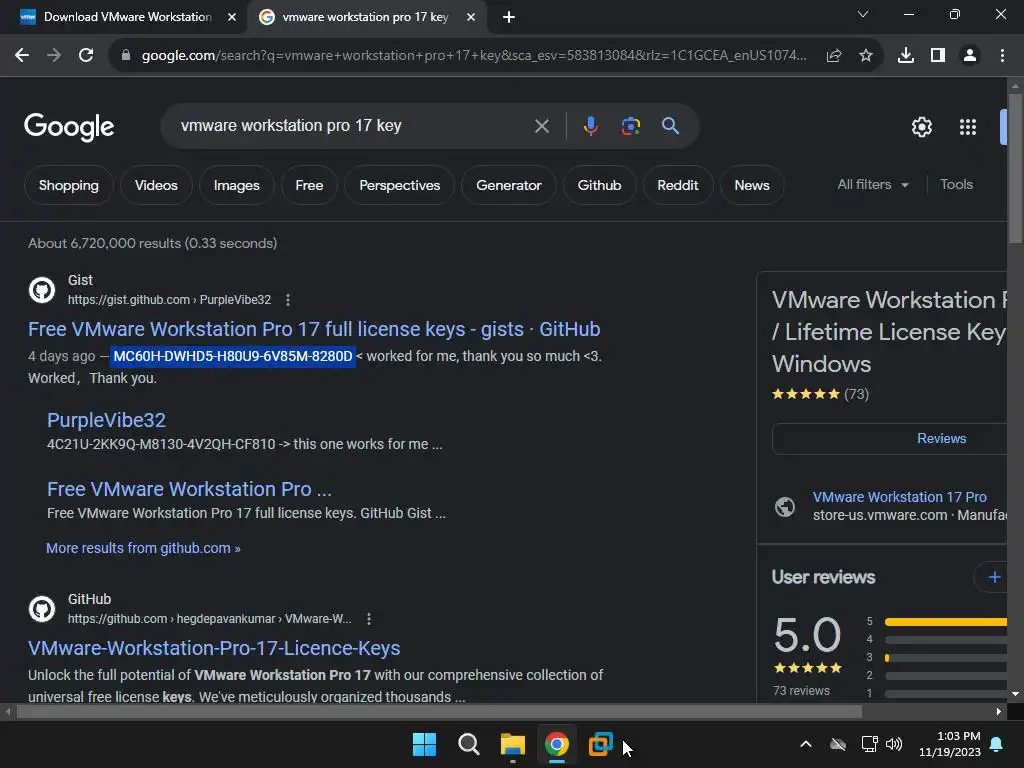Open volume control in system tray

(894, 744)
